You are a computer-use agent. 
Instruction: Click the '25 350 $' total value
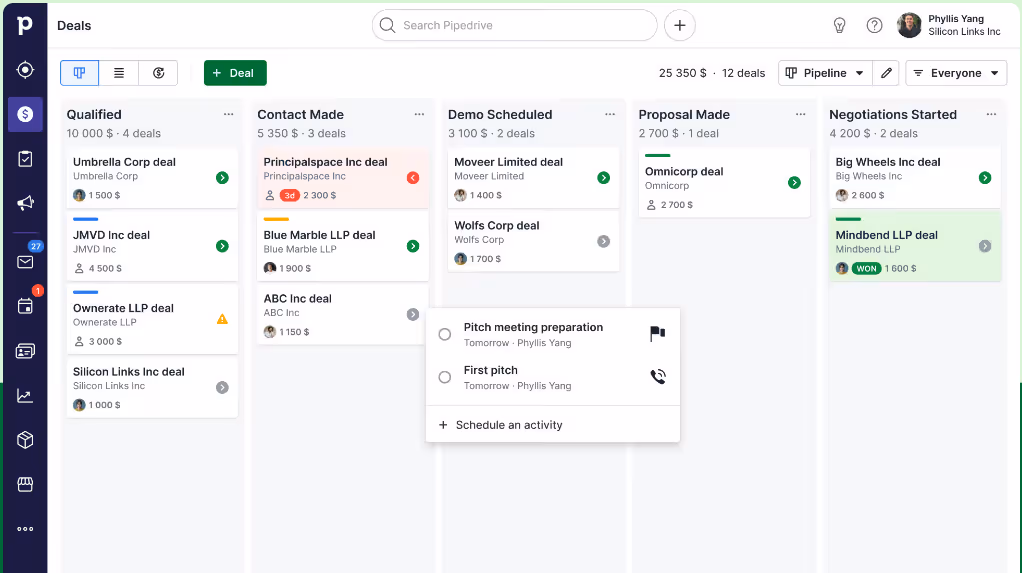click(682, 73)
